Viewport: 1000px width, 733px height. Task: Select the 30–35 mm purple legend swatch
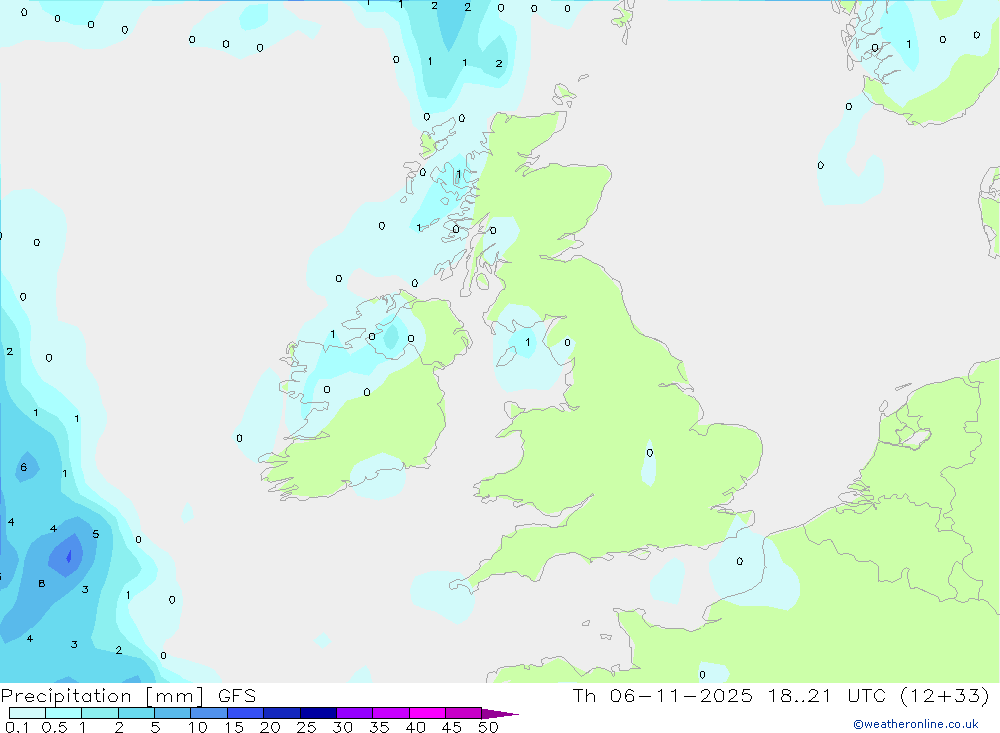(354, 713)
